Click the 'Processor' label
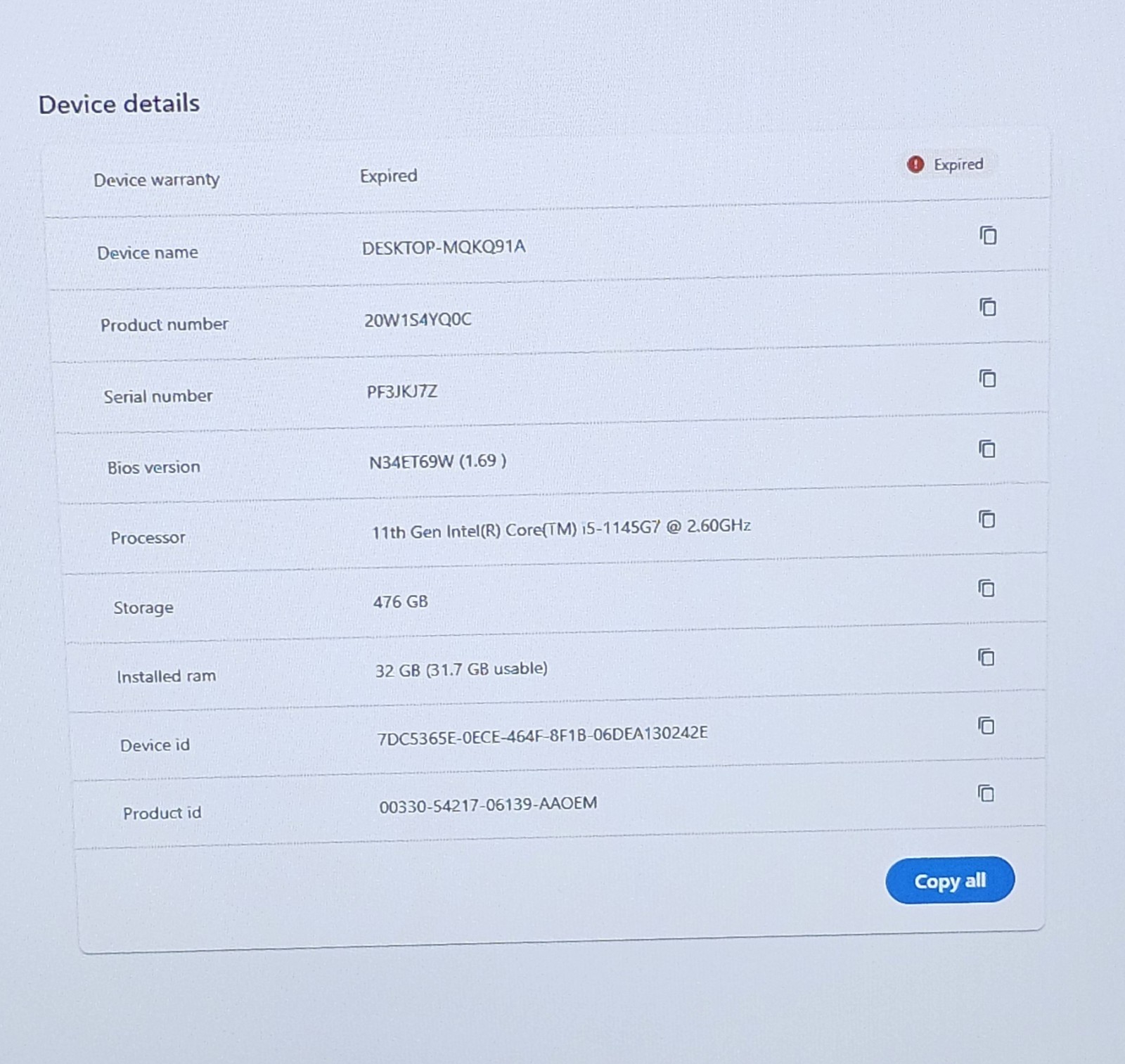This screenshot has height=1064, width=1125. [148, 538]
